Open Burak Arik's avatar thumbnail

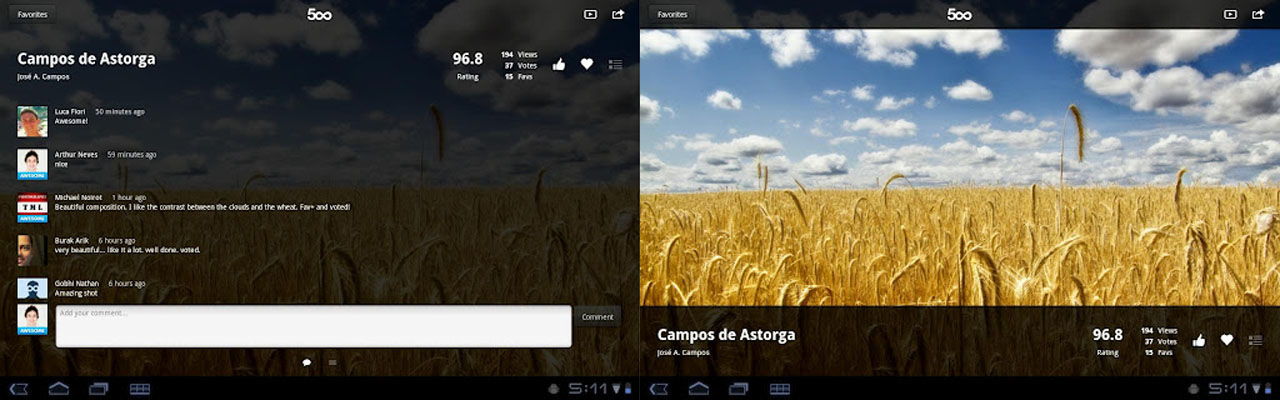(x=32, y=250)
